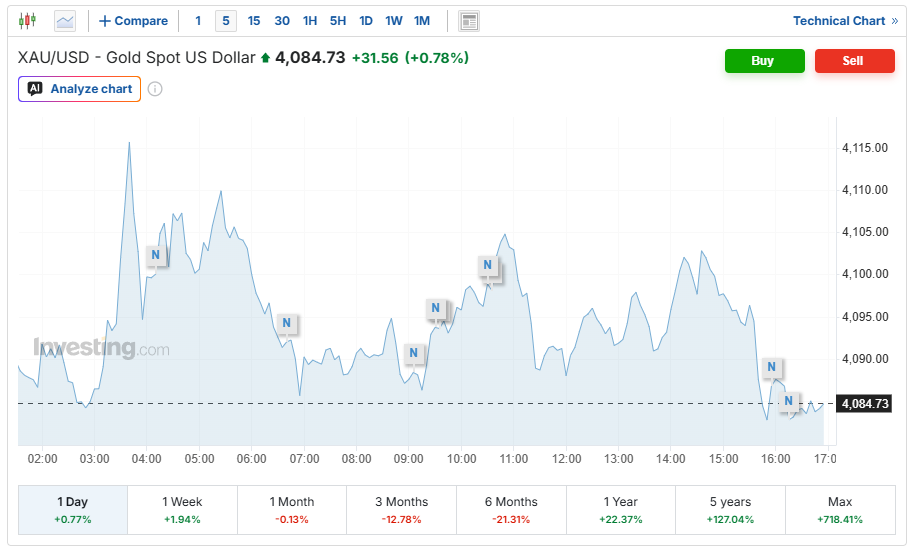
Task: Open news marker near 06:40
Action: click(x=287, y=323)
